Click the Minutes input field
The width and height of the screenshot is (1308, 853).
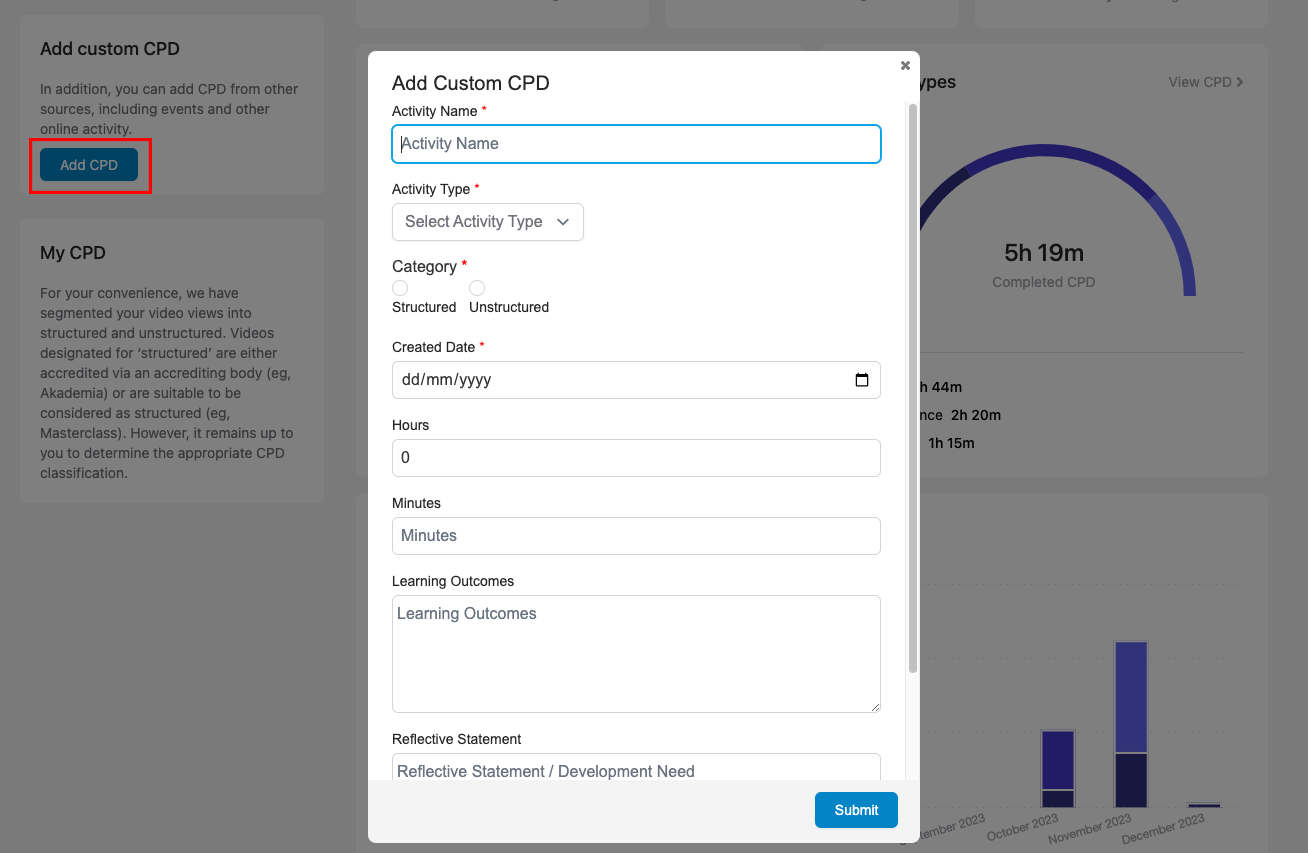pyautogui.click(x=636, y=536)
